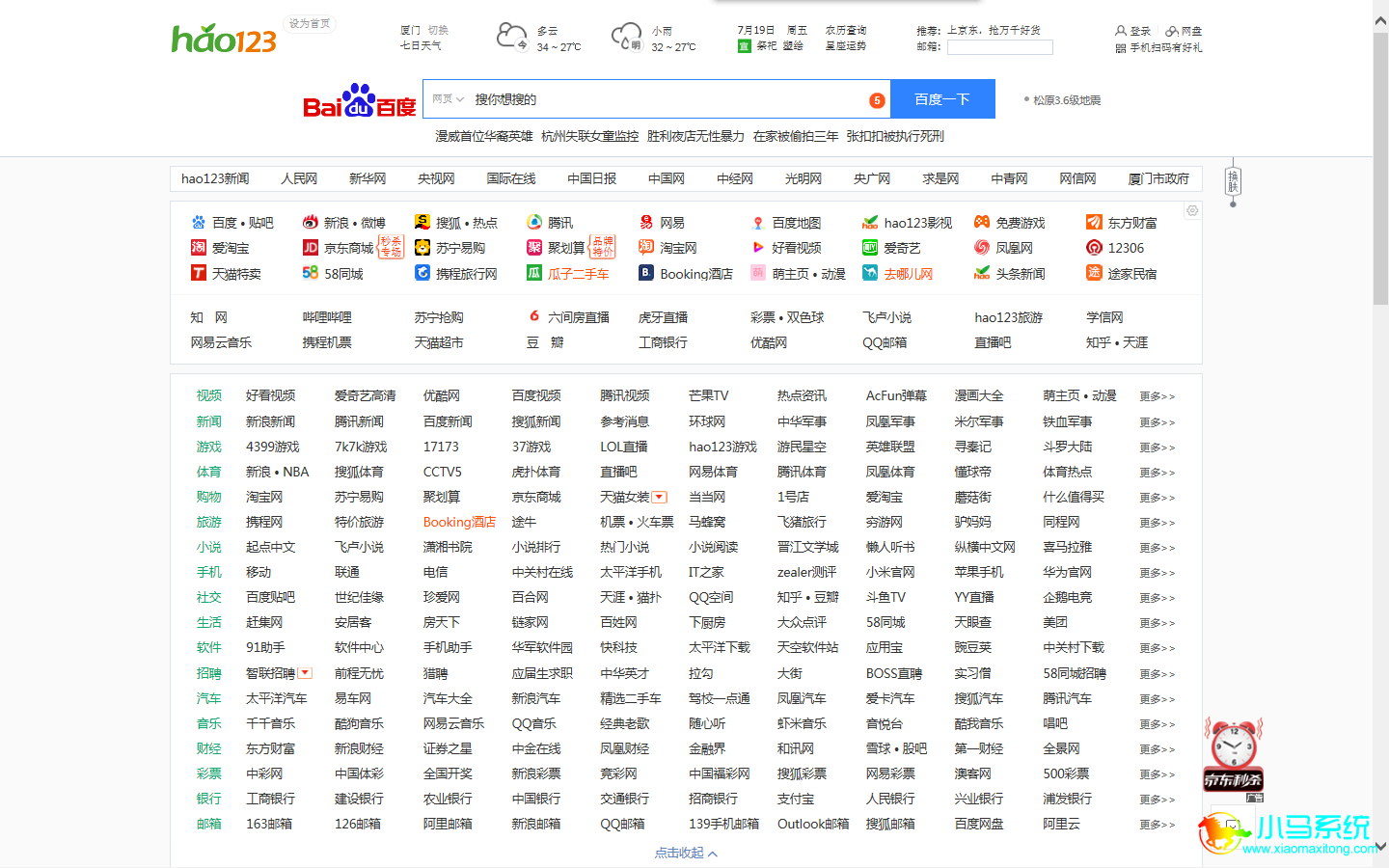Image resolution: width=1389 pixels, height=868 pixels.
Task: Open the 苏宁易购 icon link
Action: 422,248
